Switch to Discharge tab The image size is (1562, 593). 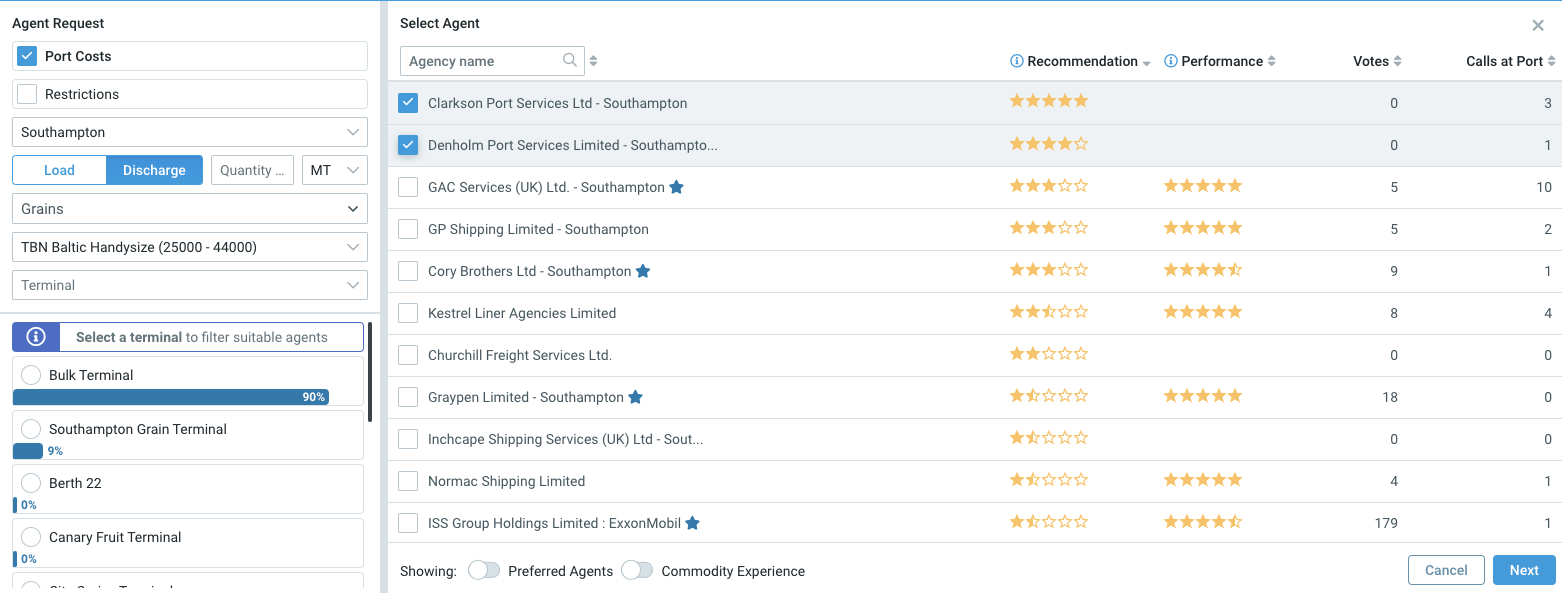point(154,170)
